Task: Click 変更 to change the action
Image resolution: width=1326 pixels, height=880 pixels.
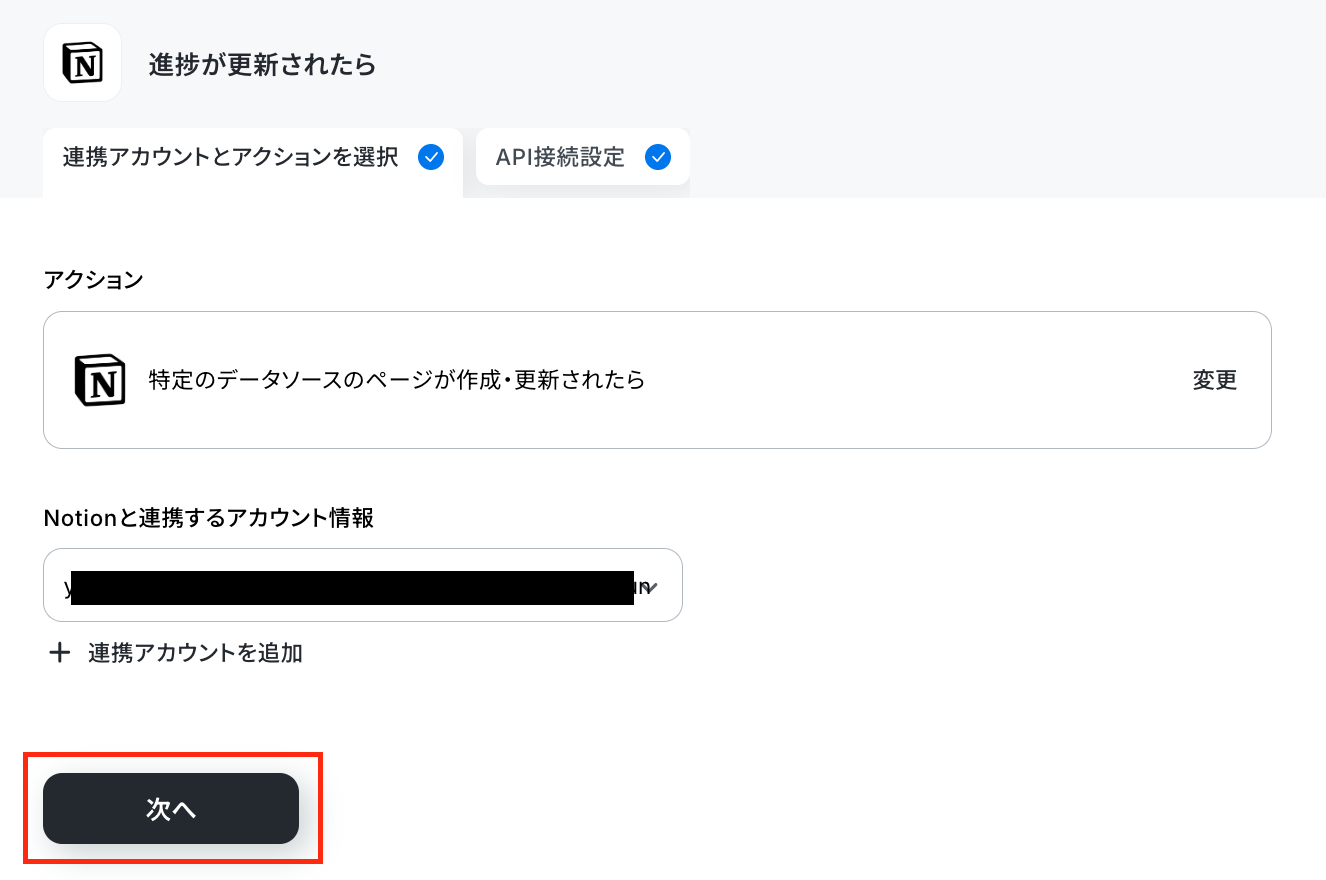Action: (x=1215, y=380)
